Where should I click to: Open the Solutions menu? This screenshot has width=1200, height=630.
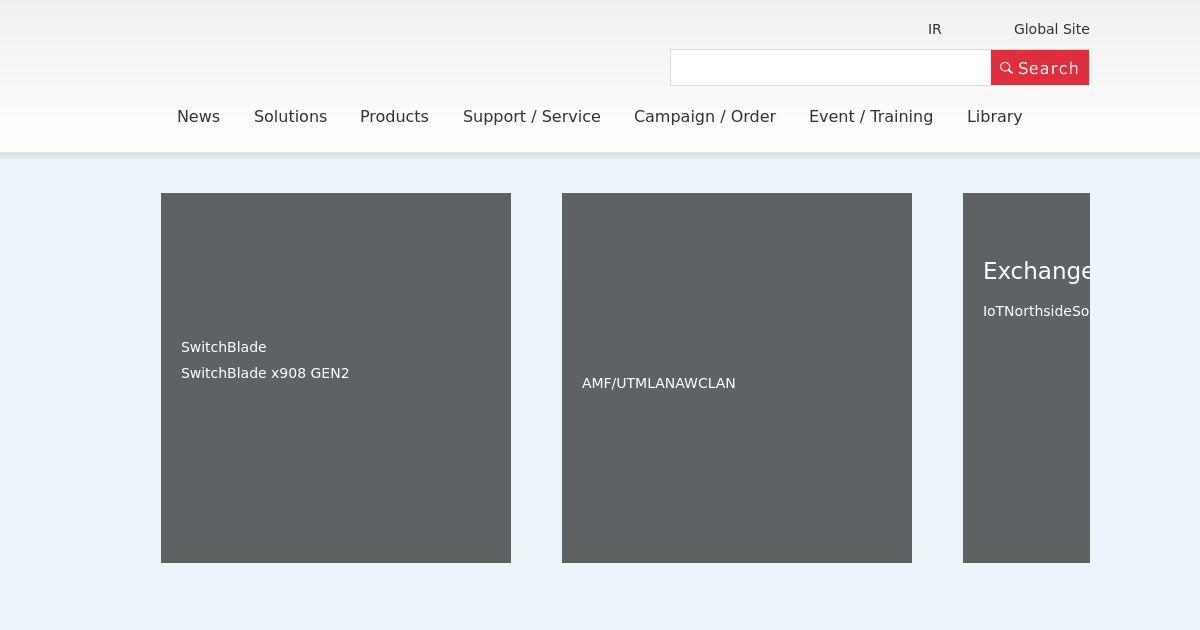[x=290, y=117]
